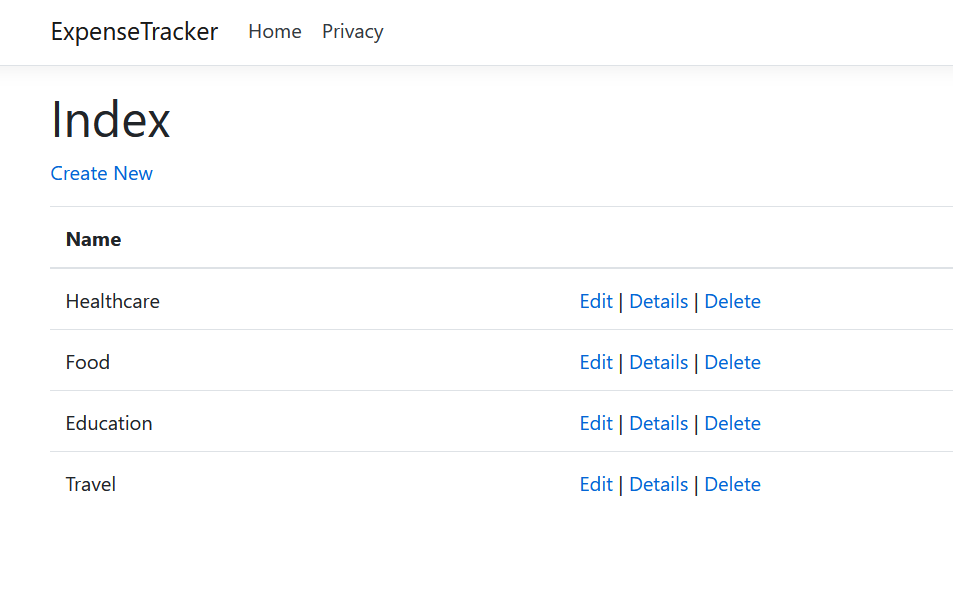Screen dimensions: 953x608
Task: Click the Index page heading
Action: [x=111, y=120]
